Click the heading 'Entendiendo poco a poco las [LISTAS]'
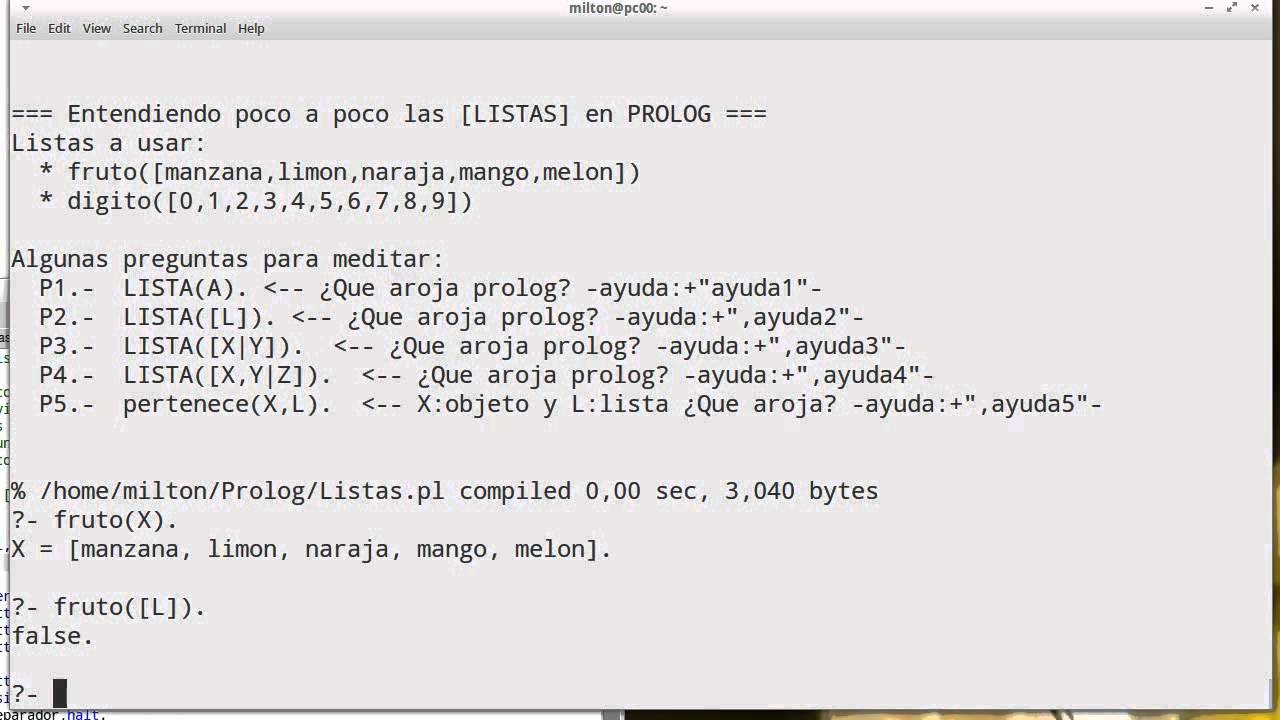This screenshot has width=1280, height=720. coord(318,114)
